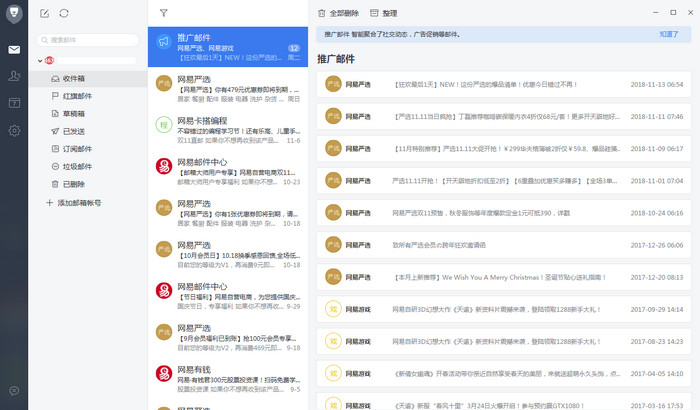Open the 9月会员福利 网易严选 email
The image size is (700, 410).
(228, 338)
